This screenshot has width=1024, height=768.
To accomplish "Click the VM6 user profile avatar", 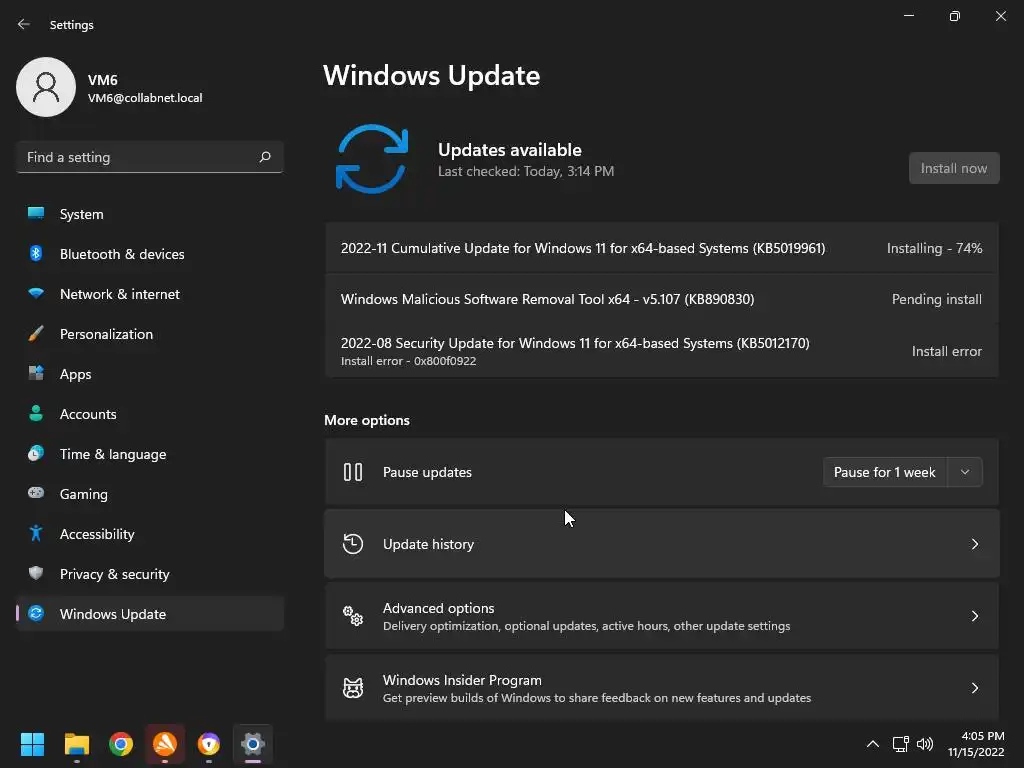I will 46,87.
